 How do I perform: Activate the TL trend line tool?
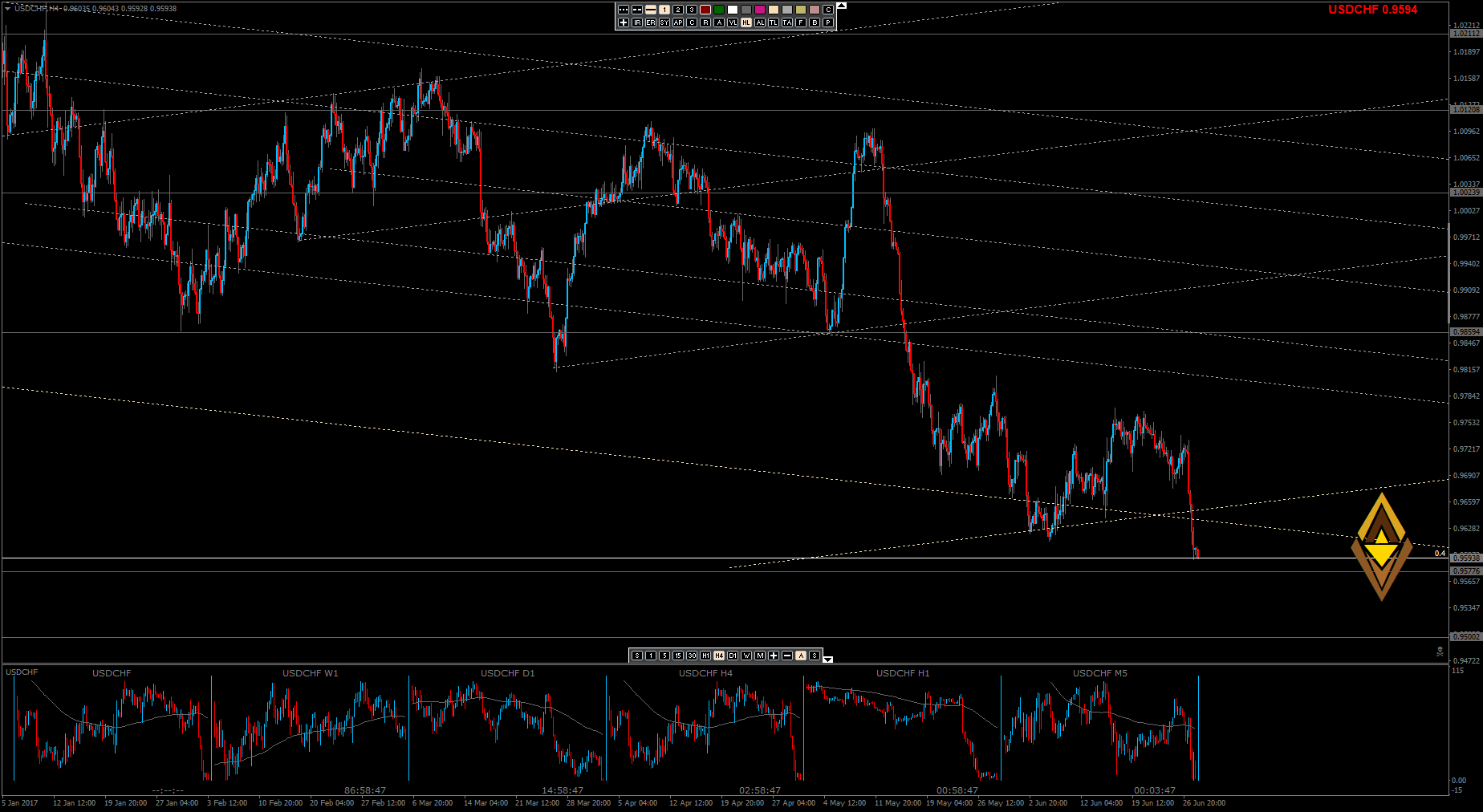coord(774,22)
